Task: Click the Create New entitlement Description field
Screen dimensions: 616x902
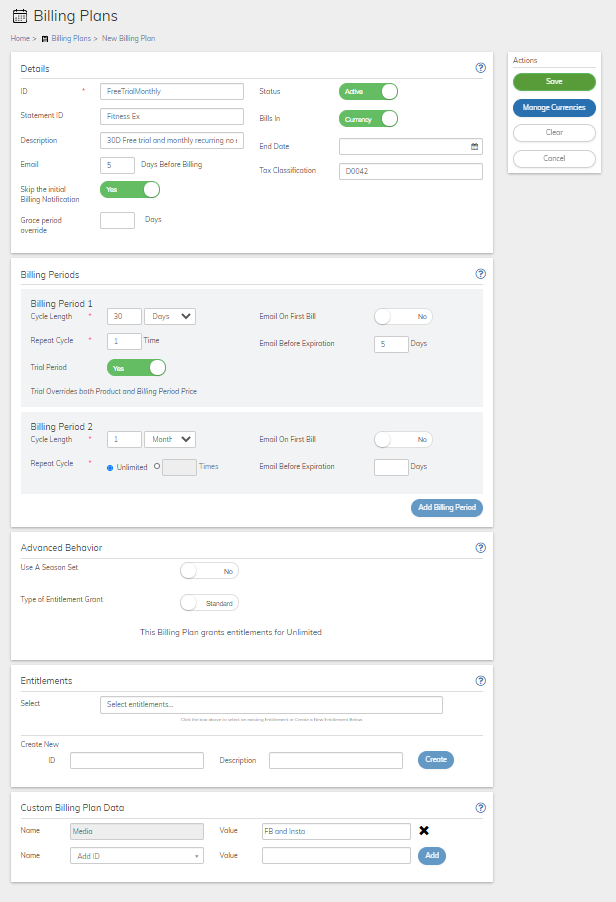Action: tap(336, 760)
